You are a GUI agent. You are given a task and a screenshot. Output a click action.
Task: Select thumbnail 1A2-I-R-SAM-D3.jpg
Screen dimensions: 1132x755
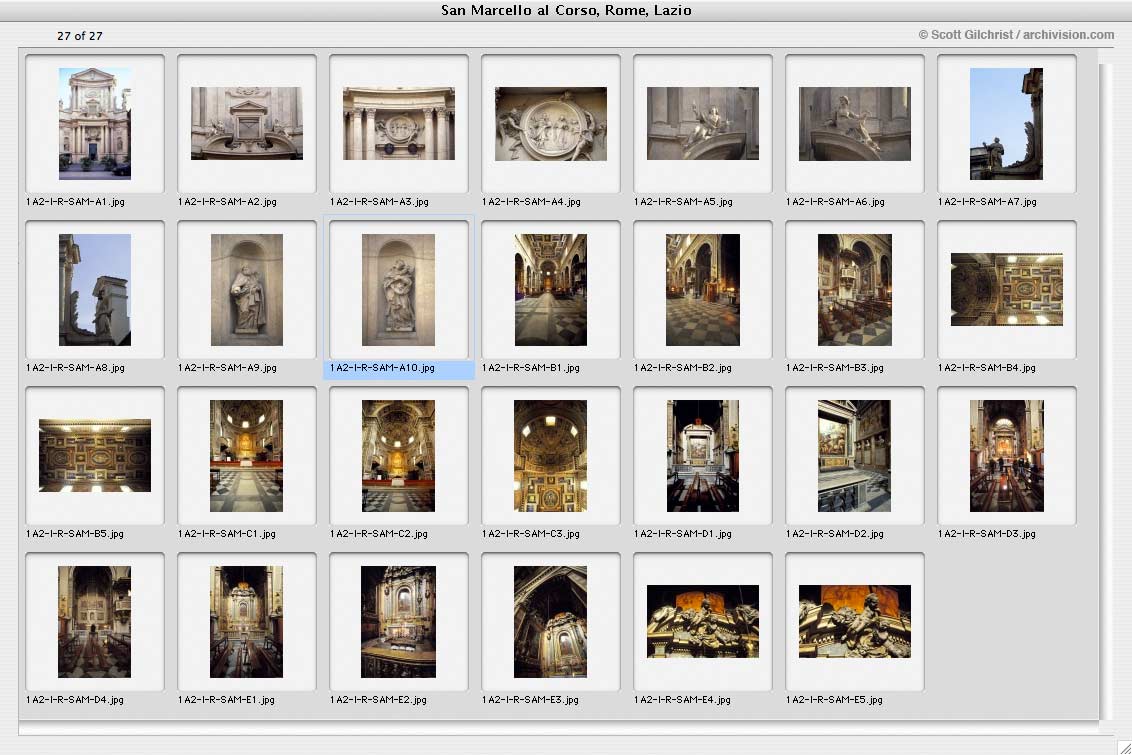click(x=1006, y=455)
